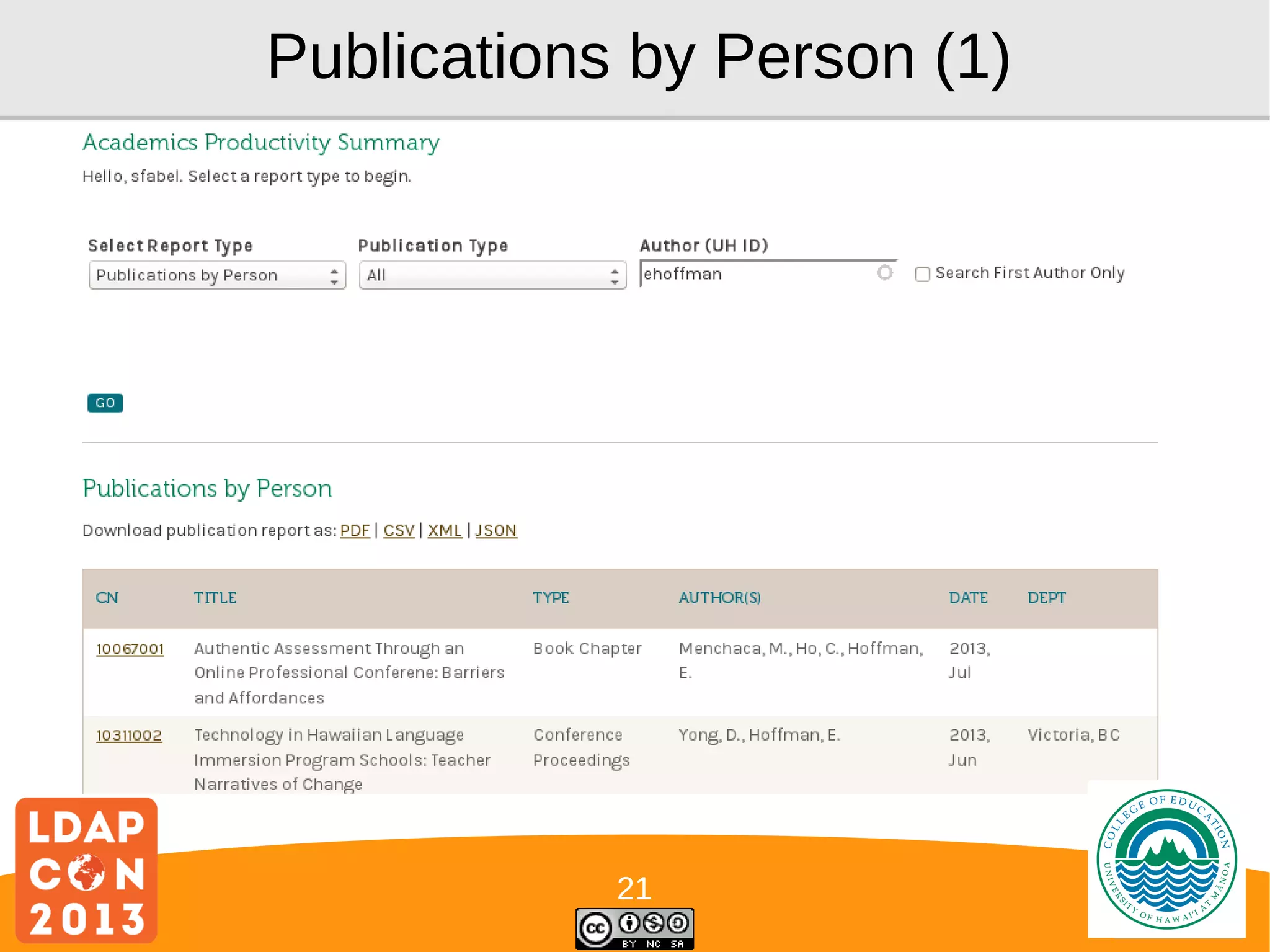
Task: Click the LDAPCon 2013 logo
Action: point(86,870)
